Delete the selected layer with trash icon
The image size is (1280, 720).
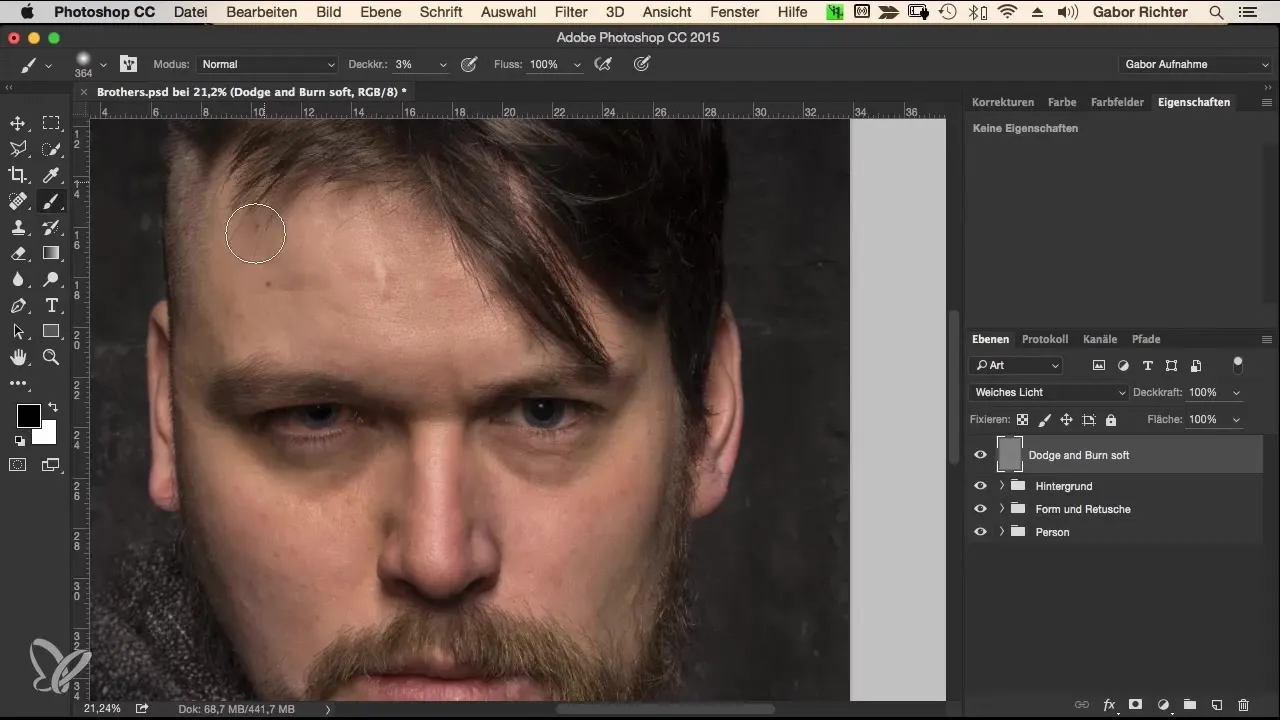pyautogui.click(x=1243, y=705)
